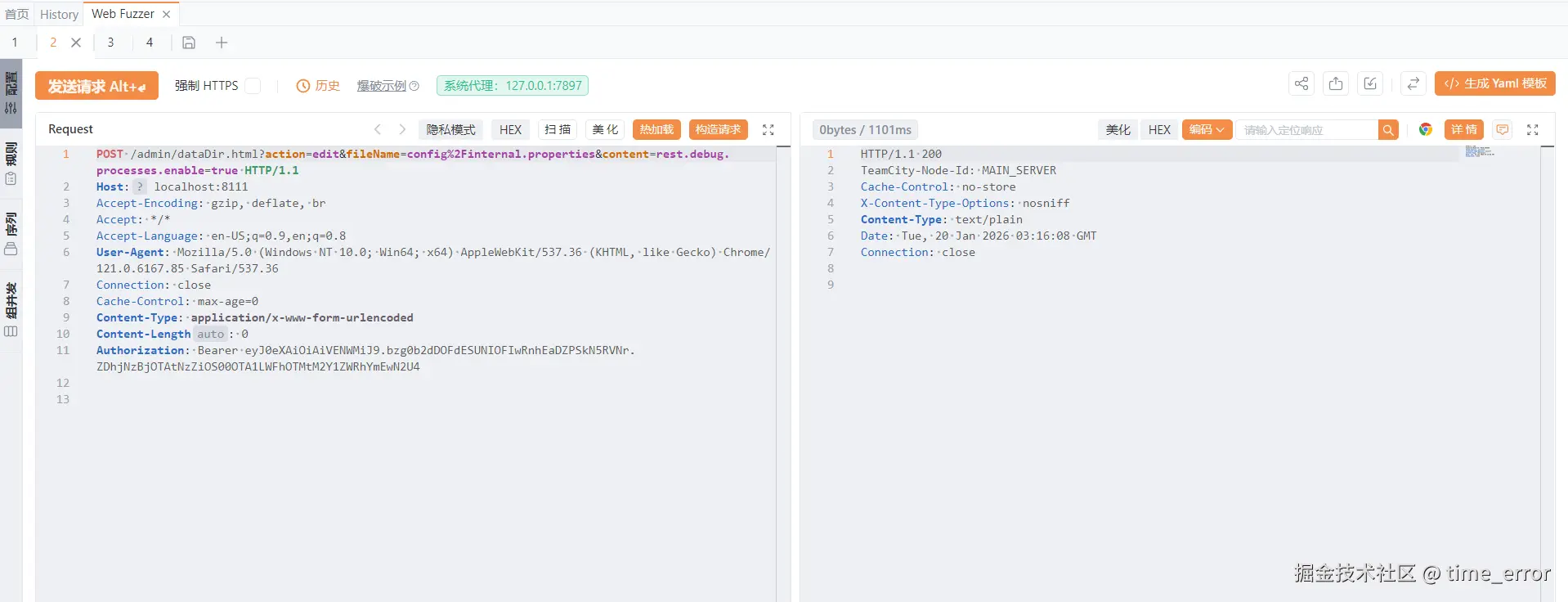Switch to the 首页 home tab
The height and width of the screenshot is (602, 1568).
tap(17, 14)
